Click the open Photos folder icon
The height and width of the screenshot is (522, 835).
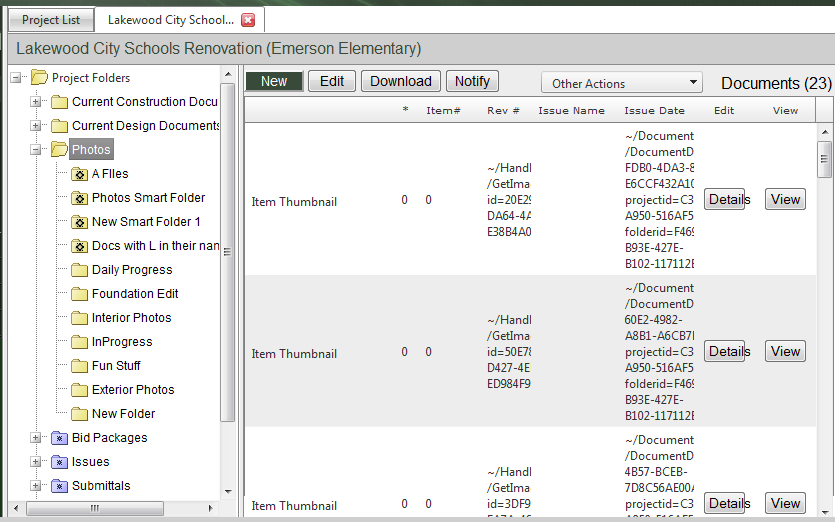point(59,150)
